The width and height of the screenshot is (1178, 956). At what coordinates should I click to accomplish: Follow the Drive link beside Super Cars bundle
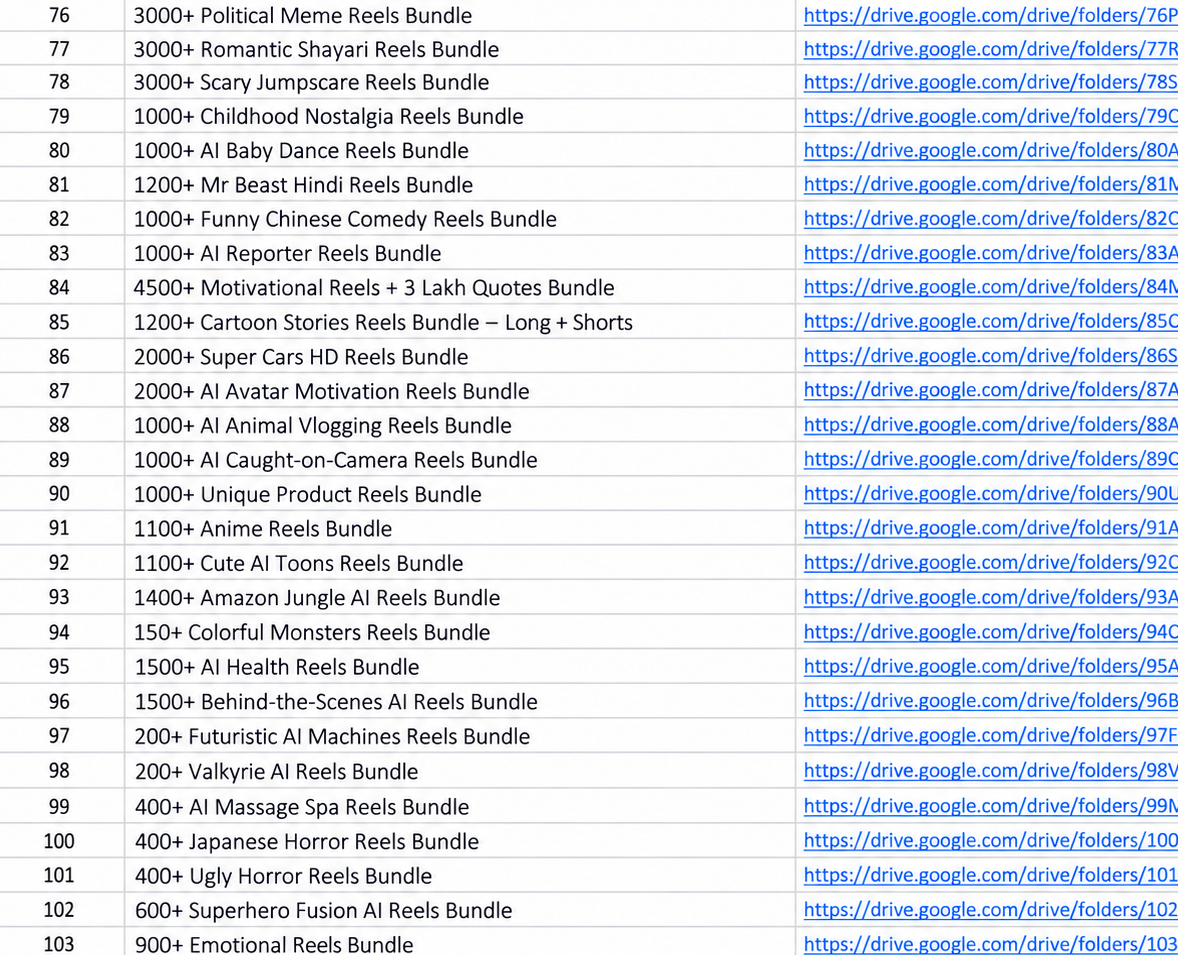click(x=990, y=356)
